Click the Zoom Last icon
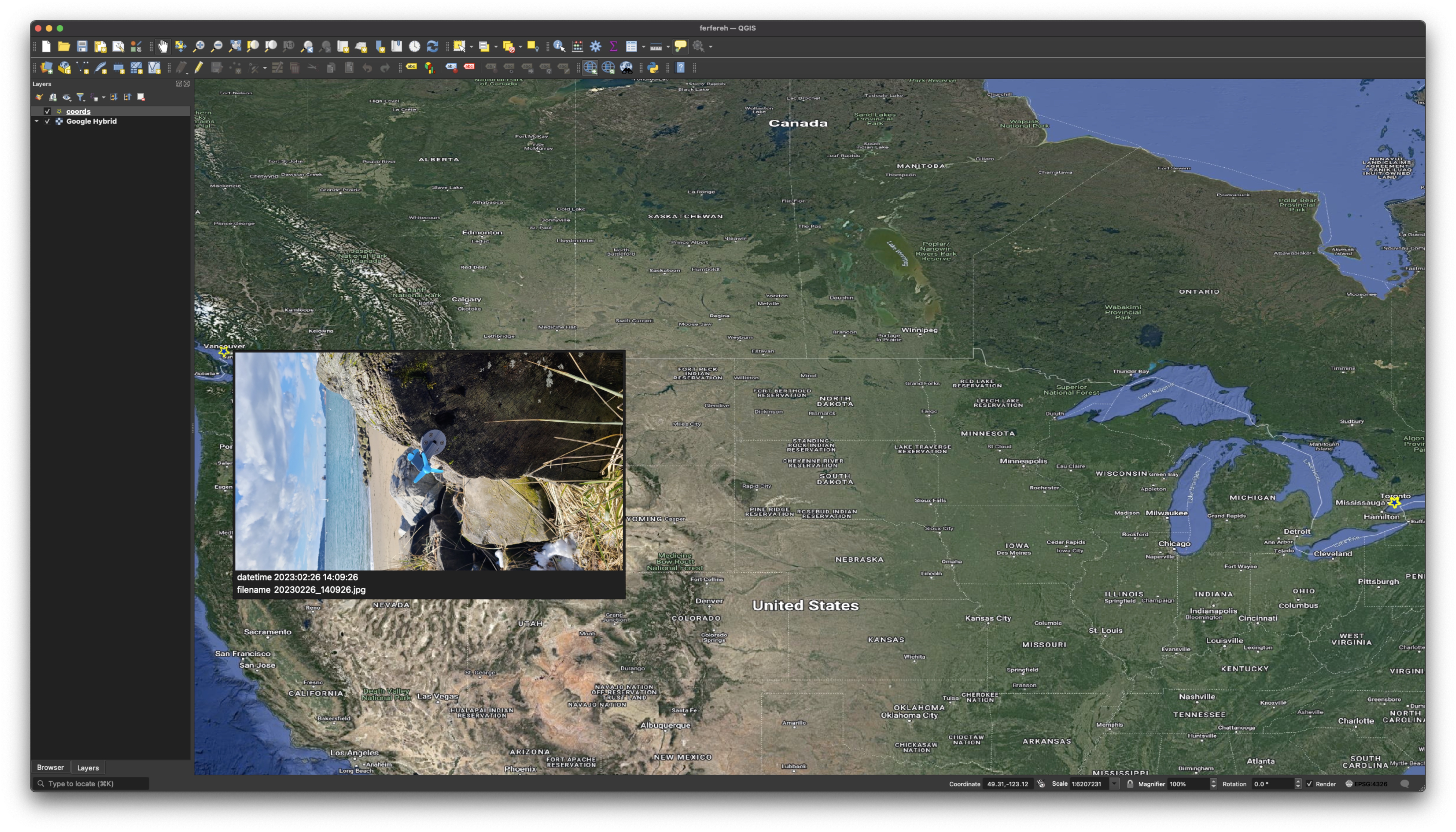This screenshot has width=1456, height=832. click(307, 47)
